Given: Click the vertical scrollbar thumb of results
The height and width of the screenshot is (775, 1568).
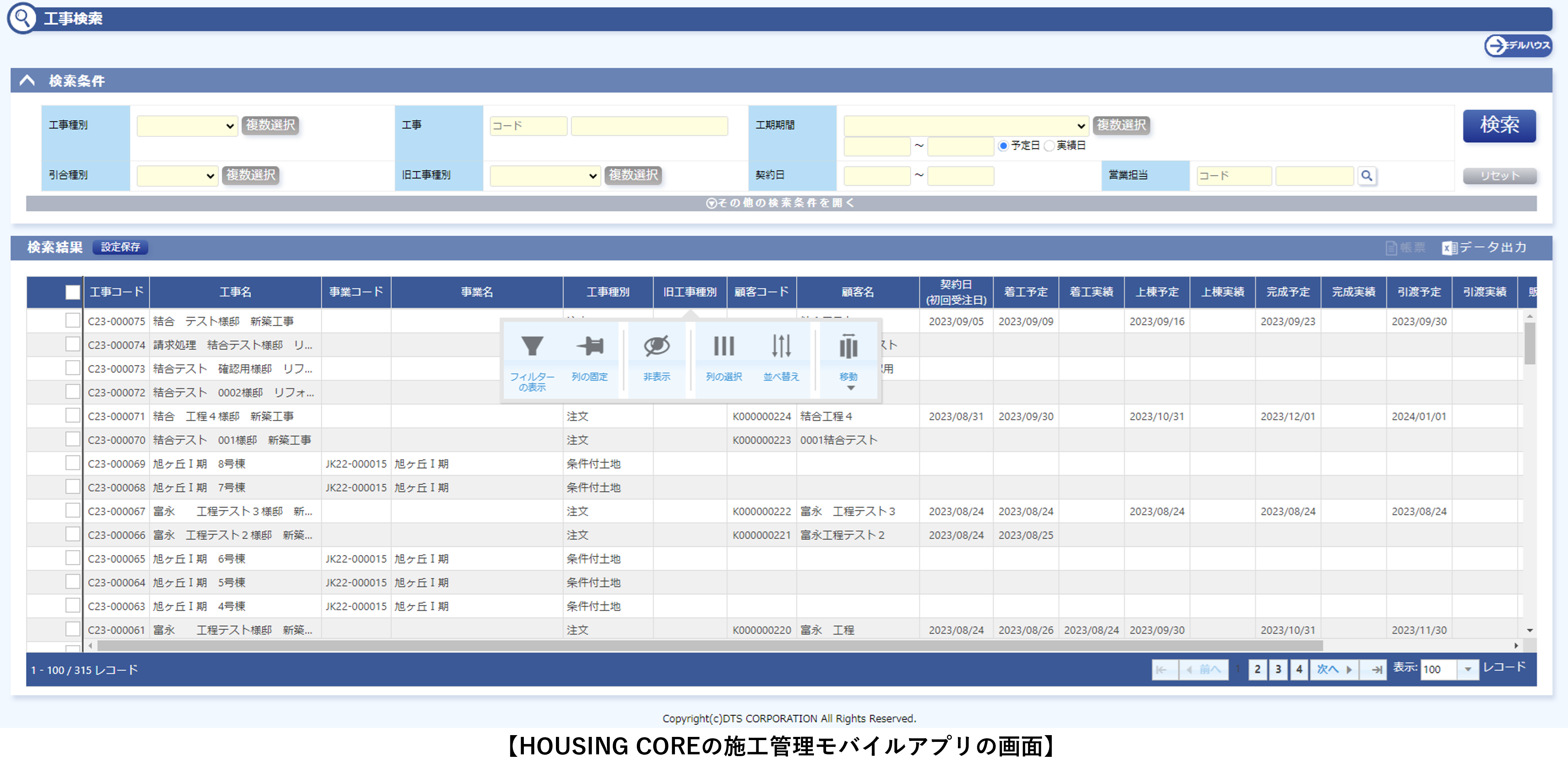Looking at the screenshot, I should pos(1530,344).
